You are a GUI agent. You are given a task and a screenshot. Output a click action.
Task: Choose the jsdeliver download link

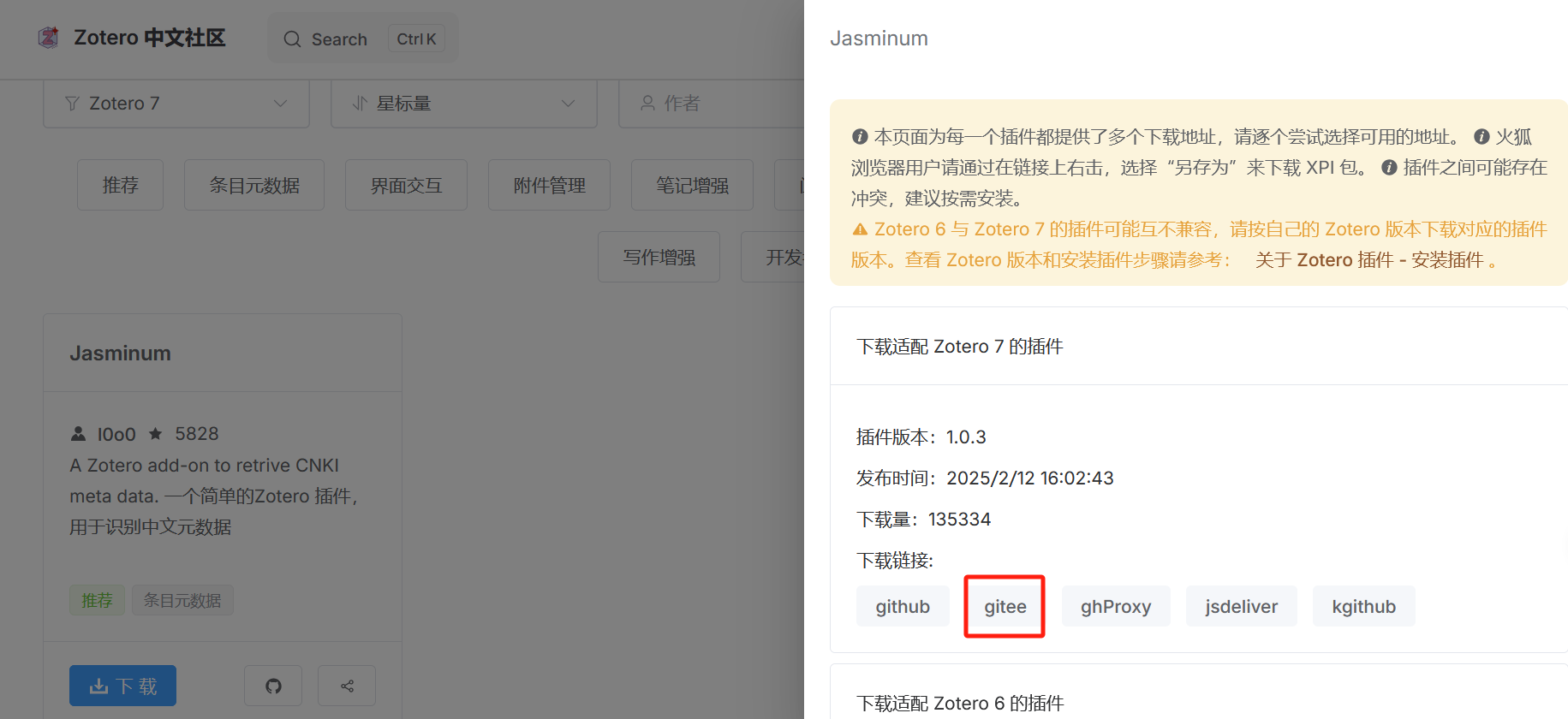(1241, 606)
